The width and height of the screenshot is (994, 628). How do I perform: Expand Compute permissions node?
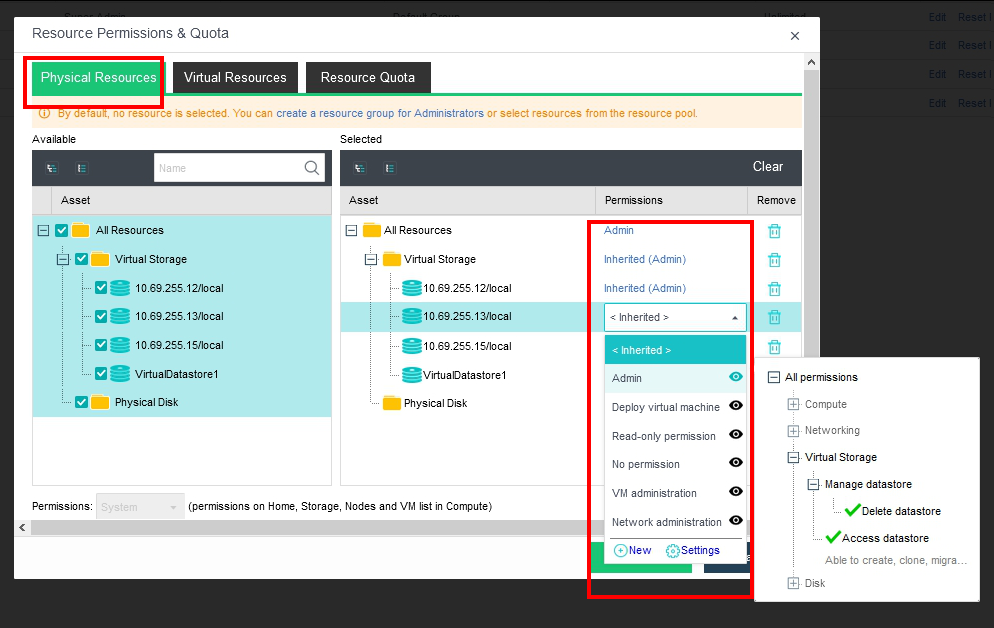coord(793,404)
